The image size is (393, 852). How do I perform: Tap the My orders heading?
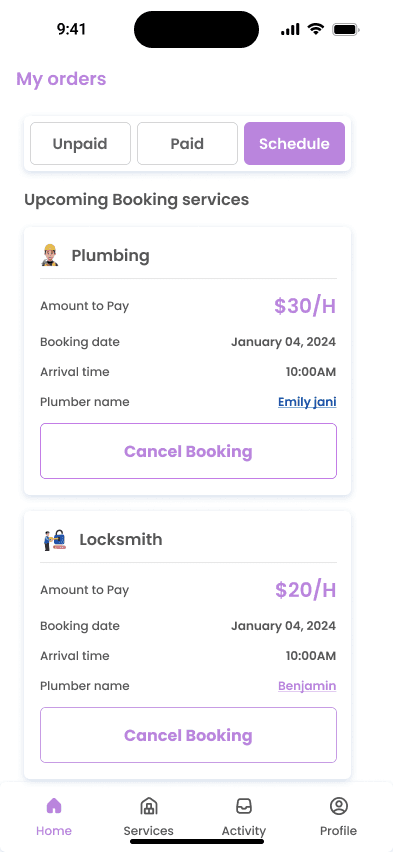point(61,79)
